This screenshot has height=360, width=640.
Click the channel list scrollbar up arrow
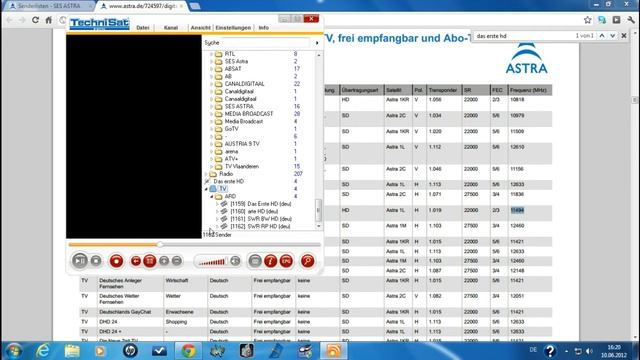[x=319, y=55]
